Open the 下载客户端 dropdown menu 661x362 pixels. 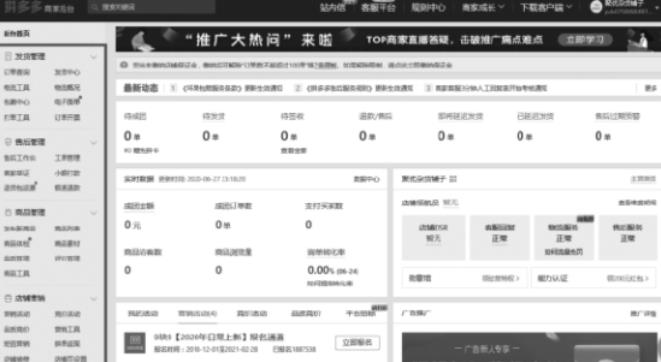546,7
